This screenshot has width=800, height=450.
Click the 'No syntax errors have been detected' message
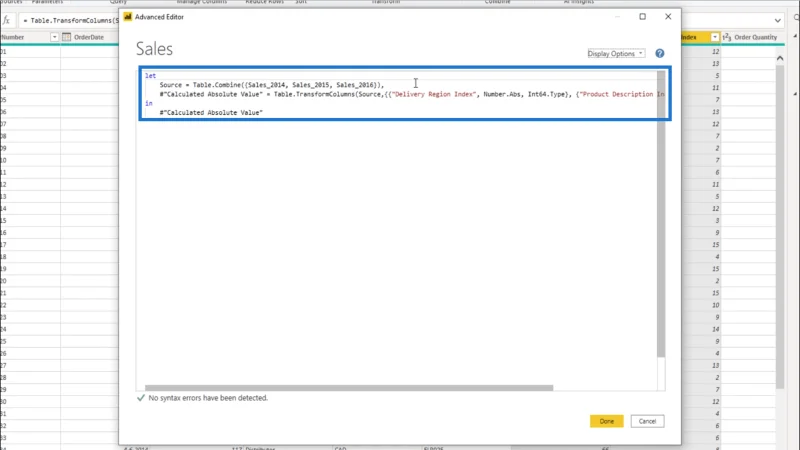[208, 398]
